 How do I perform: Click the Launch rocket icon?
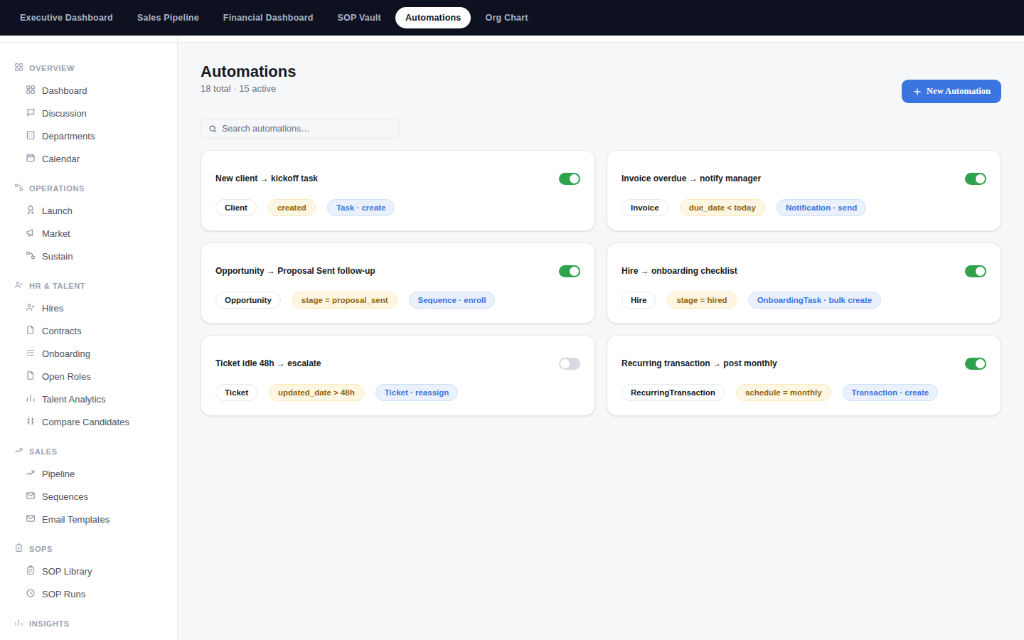tap(30, 210)
